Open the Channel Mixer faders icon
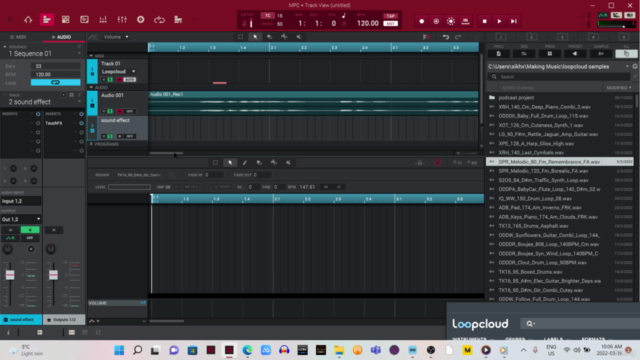This screenshot has width=640, height=360. (x=122, y=20)
